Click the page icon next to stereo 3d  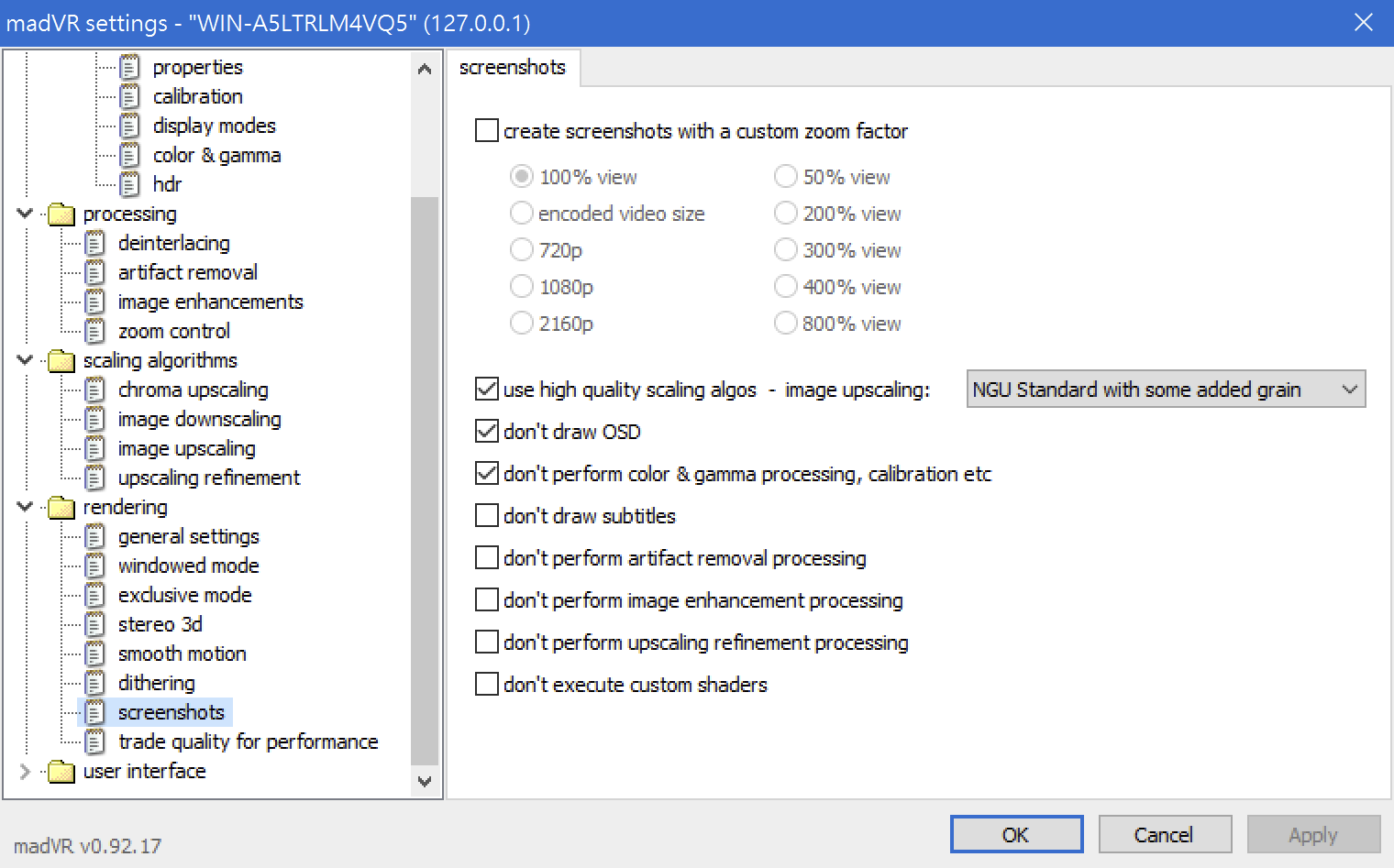(95, 624)
